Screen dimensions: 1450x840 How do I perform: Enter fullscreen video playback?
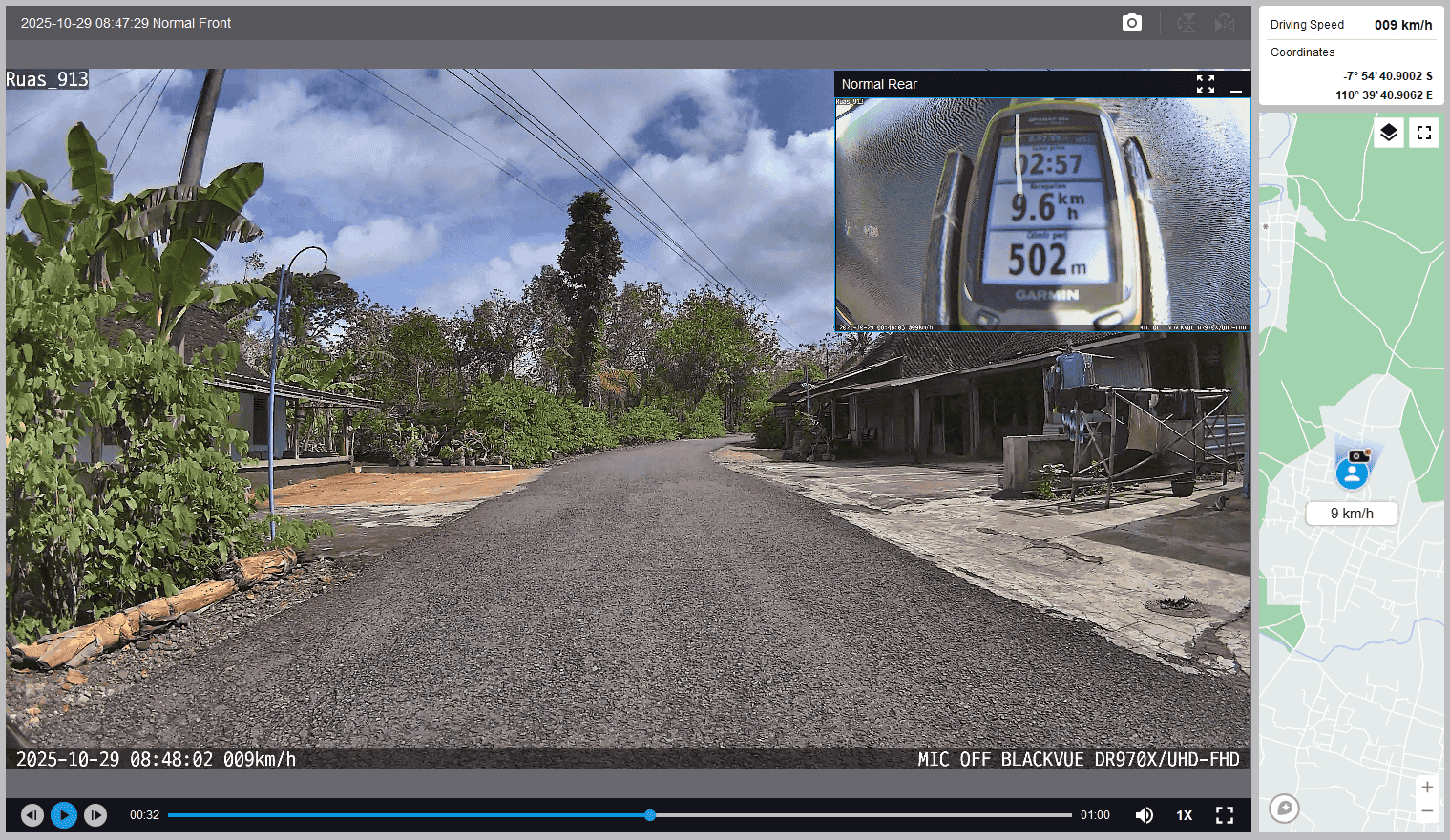(x=1225, y=815)
